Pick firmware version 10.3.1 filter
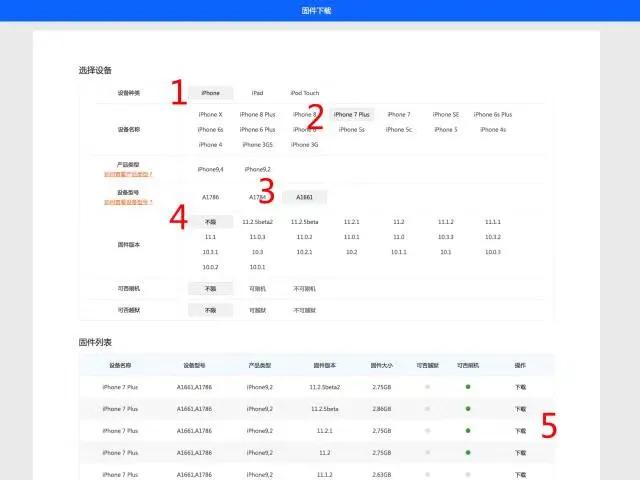The width and height of the screenshot is (640, 480). point(210,252)
